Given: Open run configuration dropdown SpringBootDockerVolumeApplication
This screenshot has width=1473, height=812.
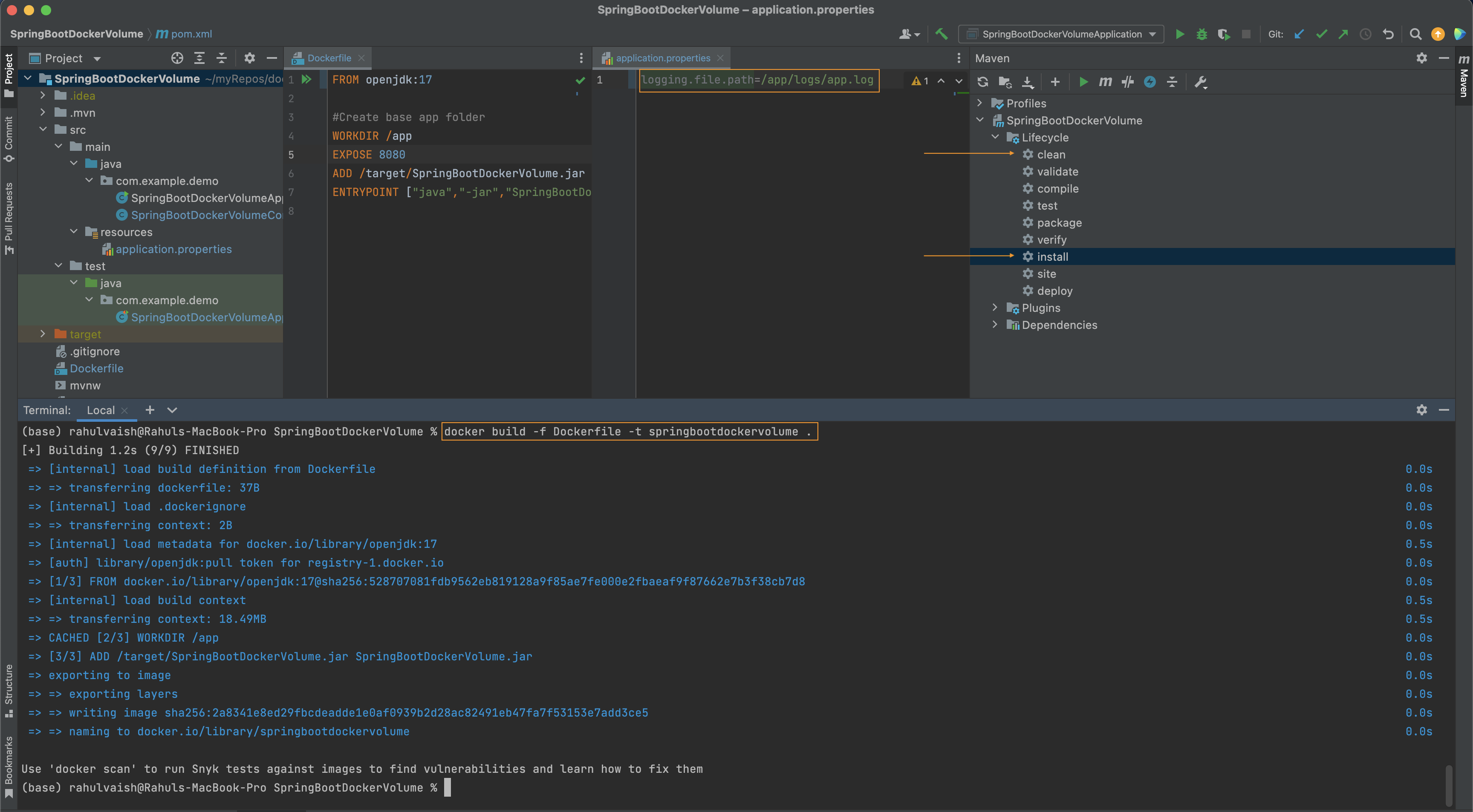Looking at the screenshot, I should tap(1061, 34).
